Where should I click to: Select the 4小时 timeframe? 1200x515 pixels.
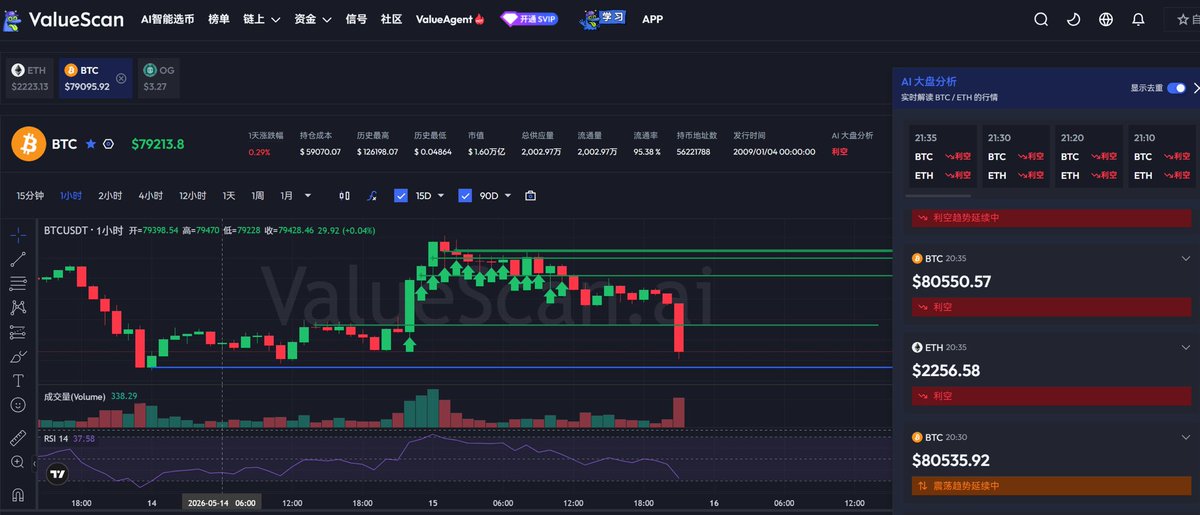[x=150, y=196]
